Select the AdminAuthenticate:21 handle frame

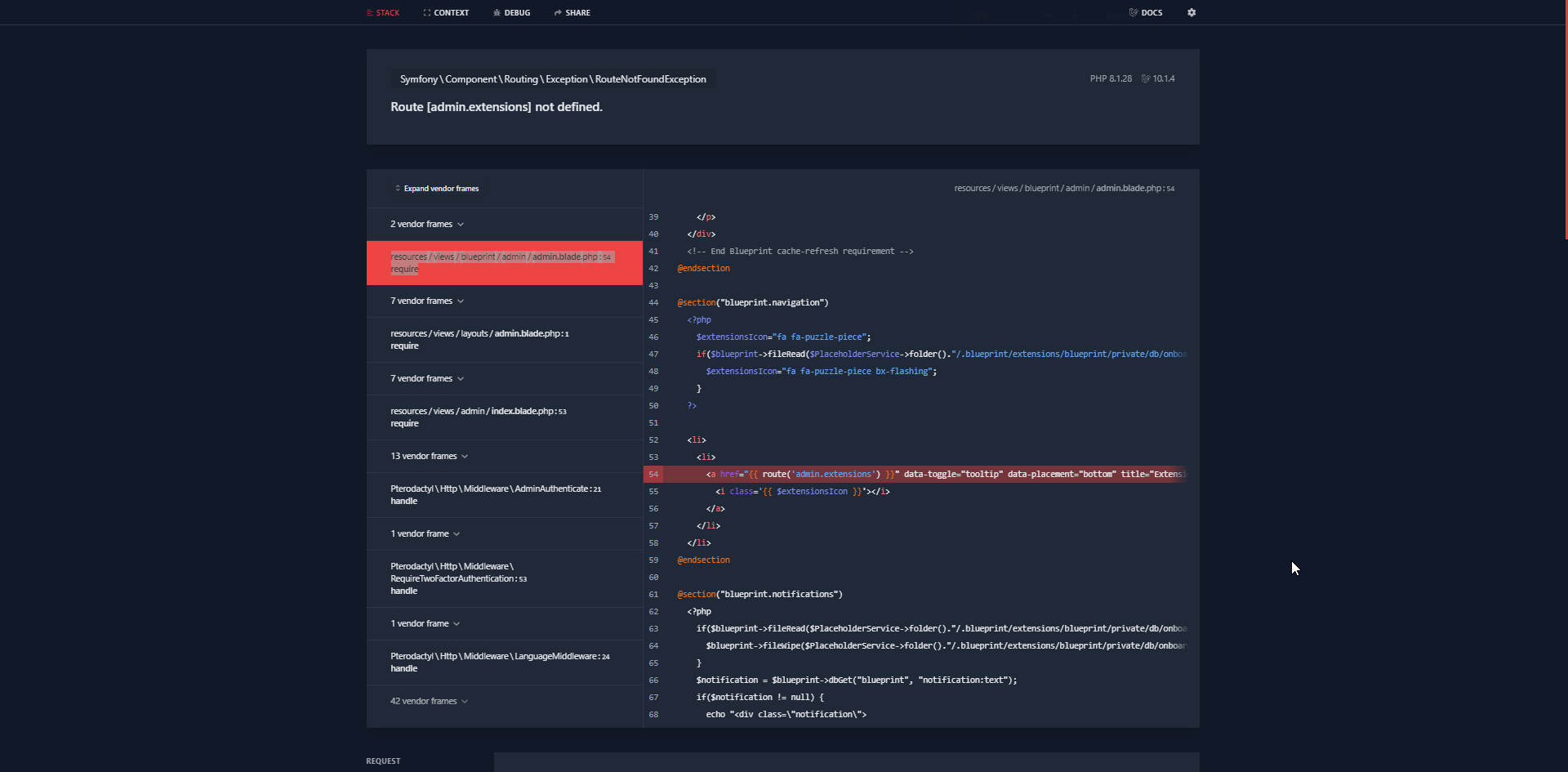tap(505, 495)
